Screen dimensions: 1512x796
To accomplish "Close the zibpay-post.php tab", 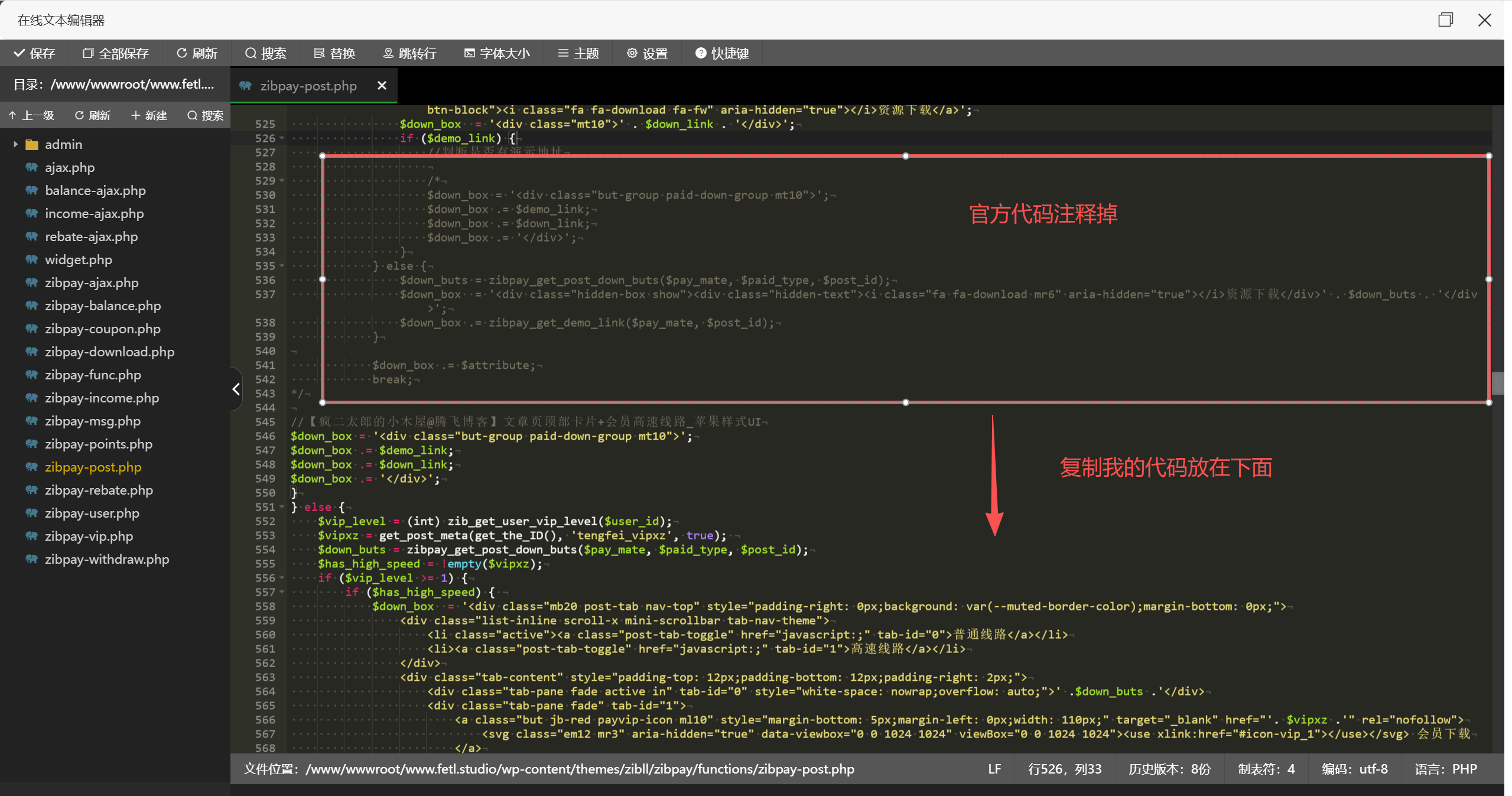I will tap(382, 86).
